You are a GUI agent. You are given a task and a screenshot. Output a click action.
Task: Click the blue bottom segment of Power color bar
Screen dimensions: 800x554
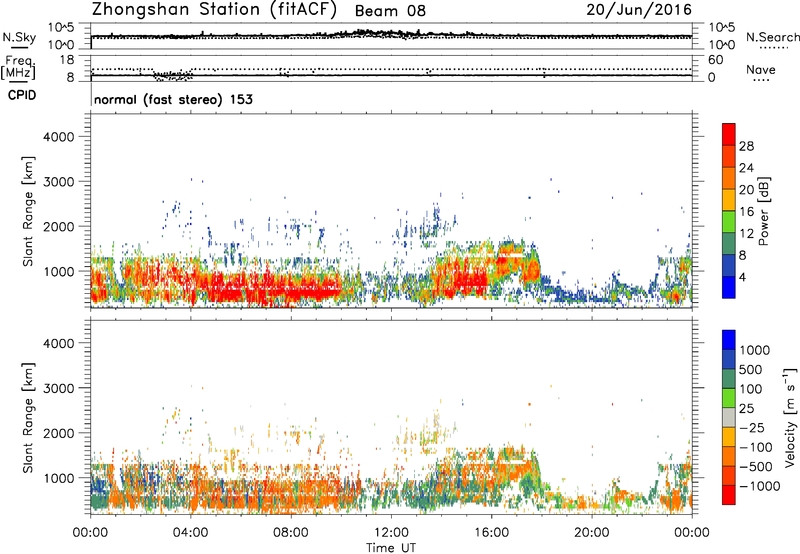tap(729, 287)
